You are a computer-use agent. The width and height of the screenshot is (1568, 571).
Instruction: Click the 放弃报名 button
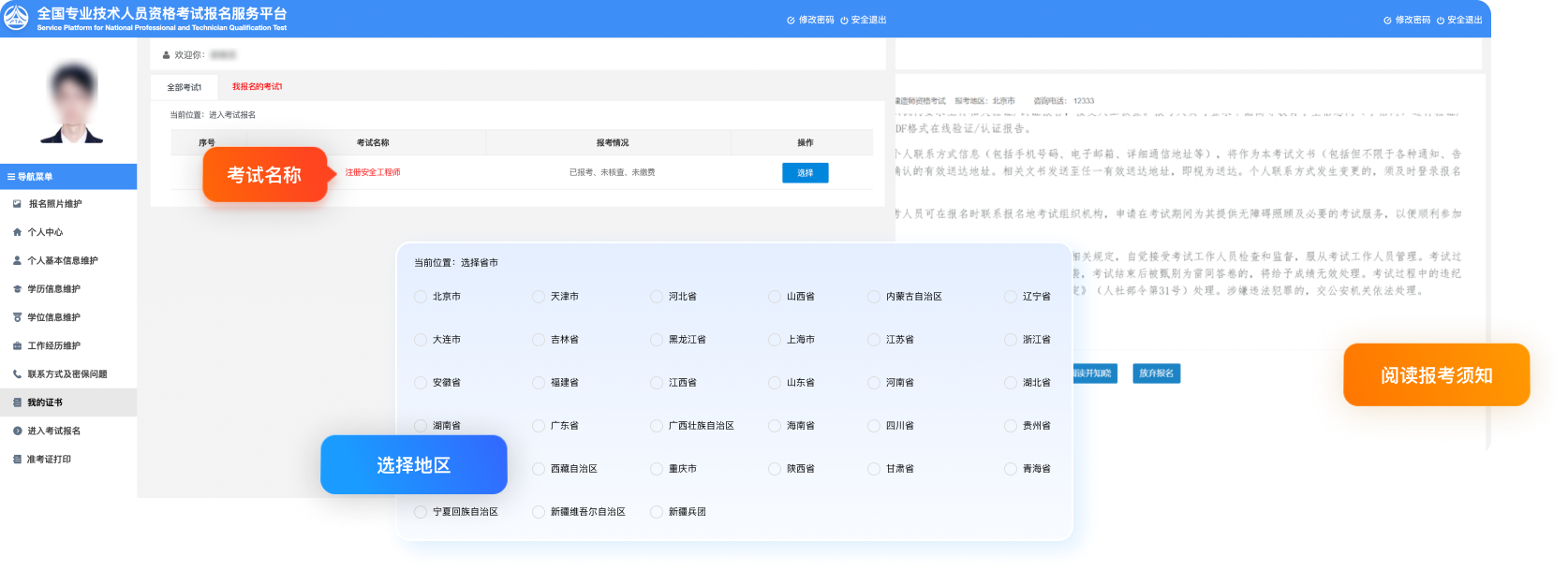click(1156, 373)
